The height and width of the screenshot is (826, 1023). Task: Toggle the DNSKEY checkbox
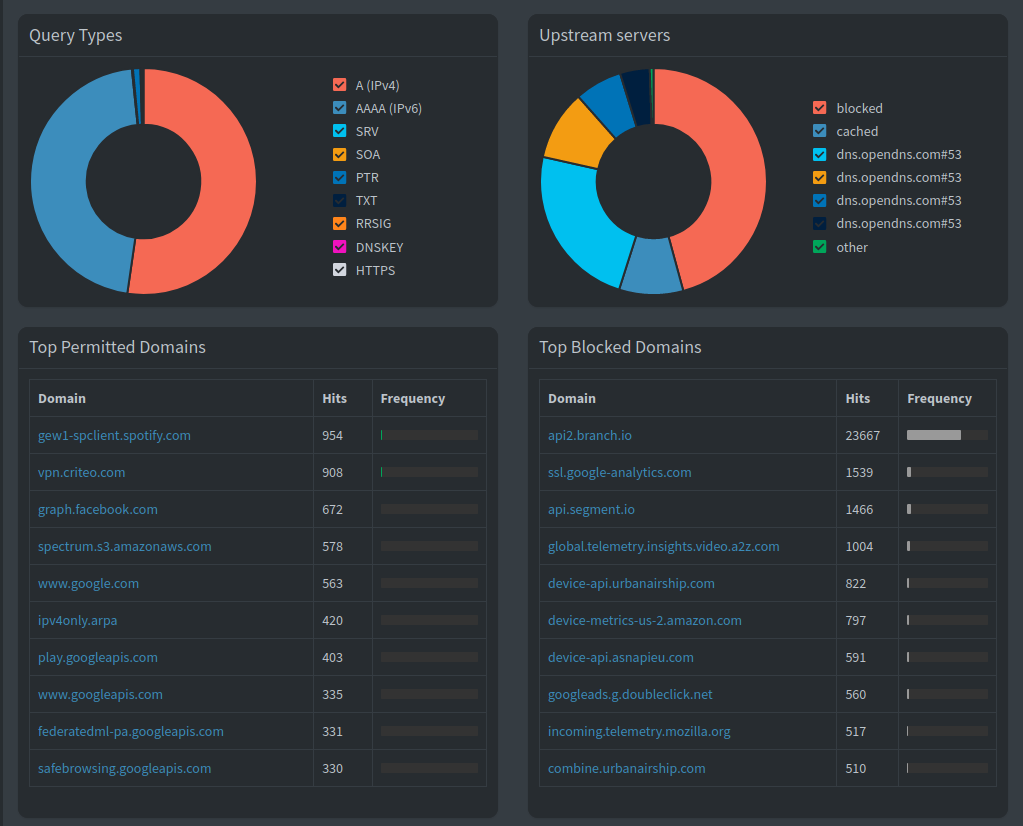point(339,247)
